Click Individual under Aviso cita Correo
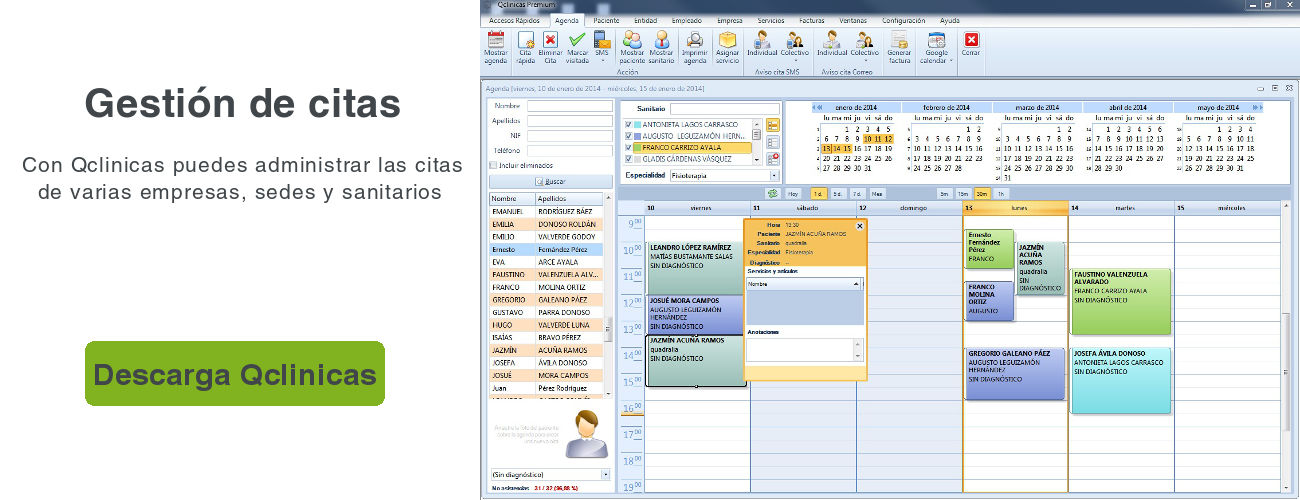 [x=831, y=45]
